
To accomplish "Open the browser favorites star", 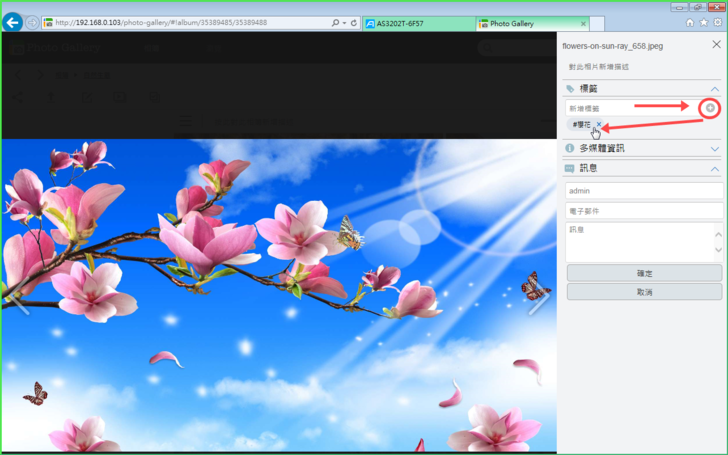I will [x=703, y=23].
